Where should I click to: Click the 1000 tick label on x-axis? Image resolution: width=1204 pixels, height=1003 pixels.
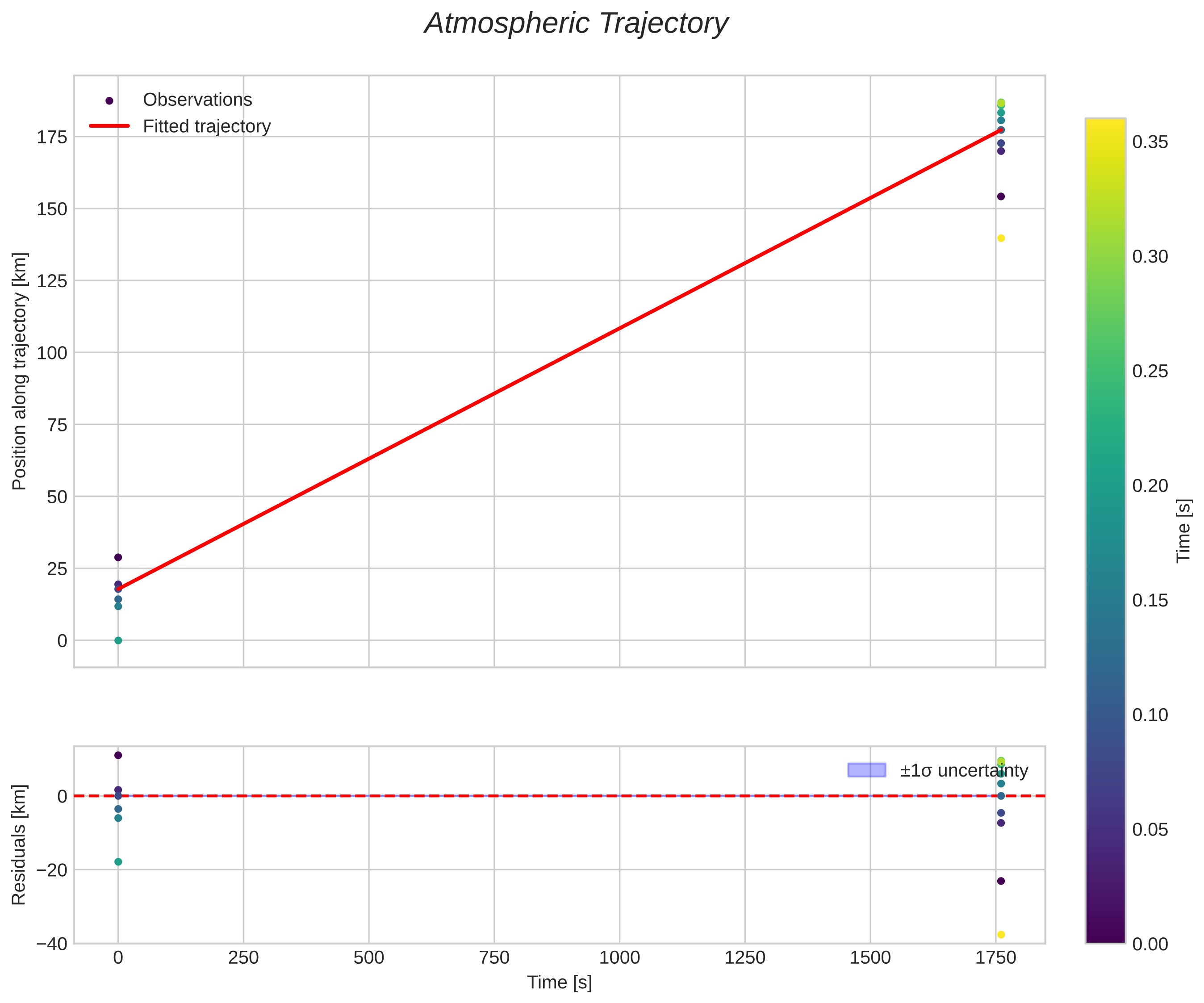(x=619, y=957)
